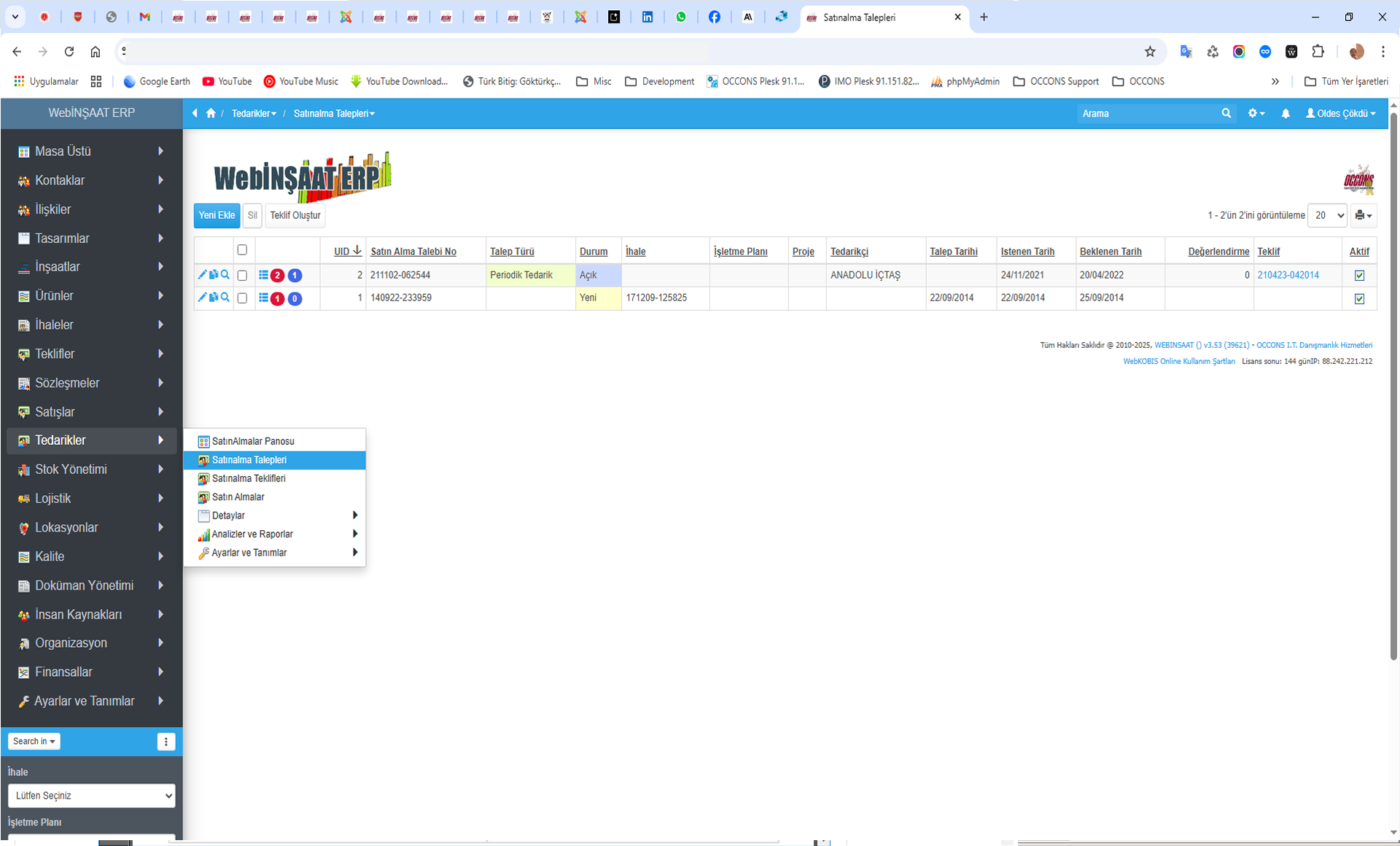This screenshot has height=846, width=1400.
Task: View row 211102-062544 with magnifier icon
Action: click(x=225, y=275)
